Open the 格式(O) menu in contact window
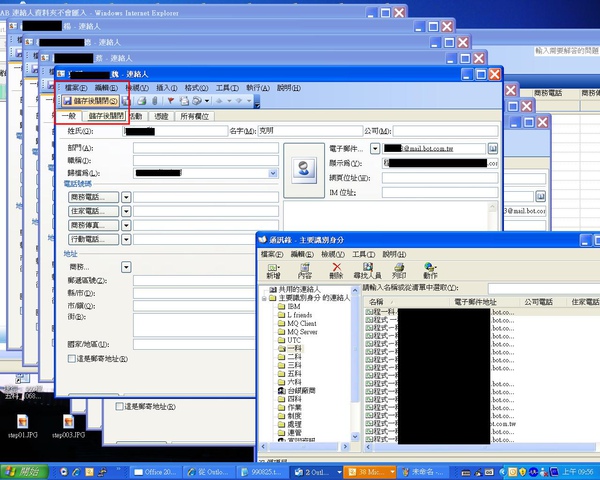The width and height of the screenshot is (600, 480). (x=196, y=88)
